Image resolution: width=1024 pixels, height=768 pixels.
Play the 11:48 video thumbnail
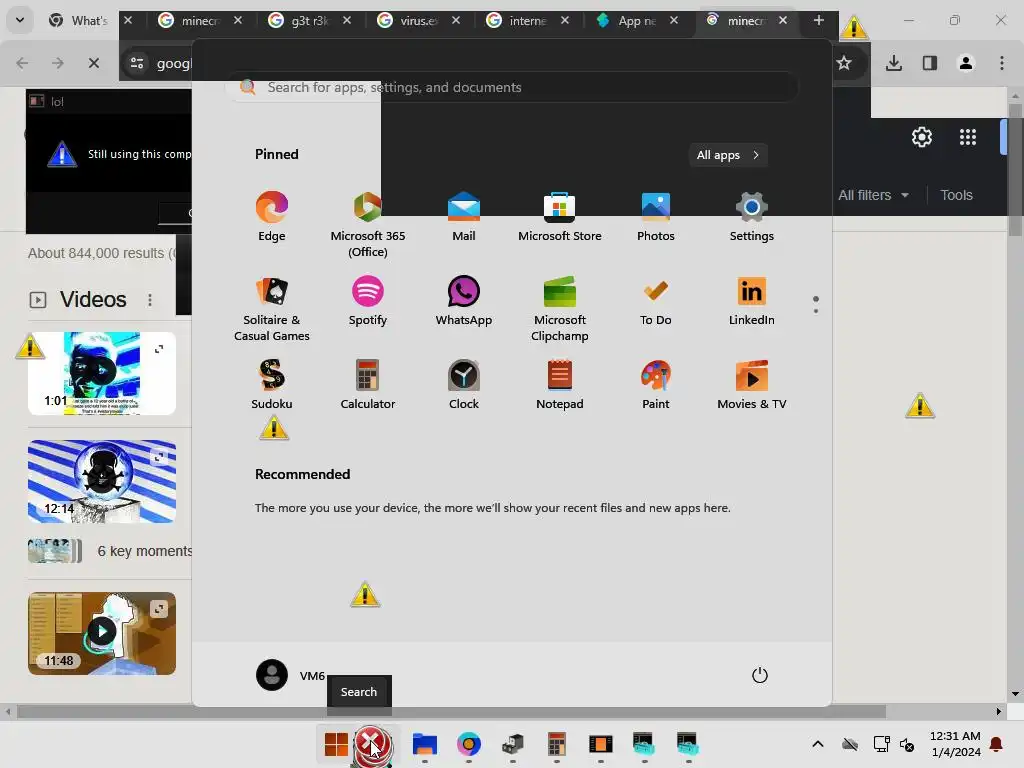[x=102, y=633]
